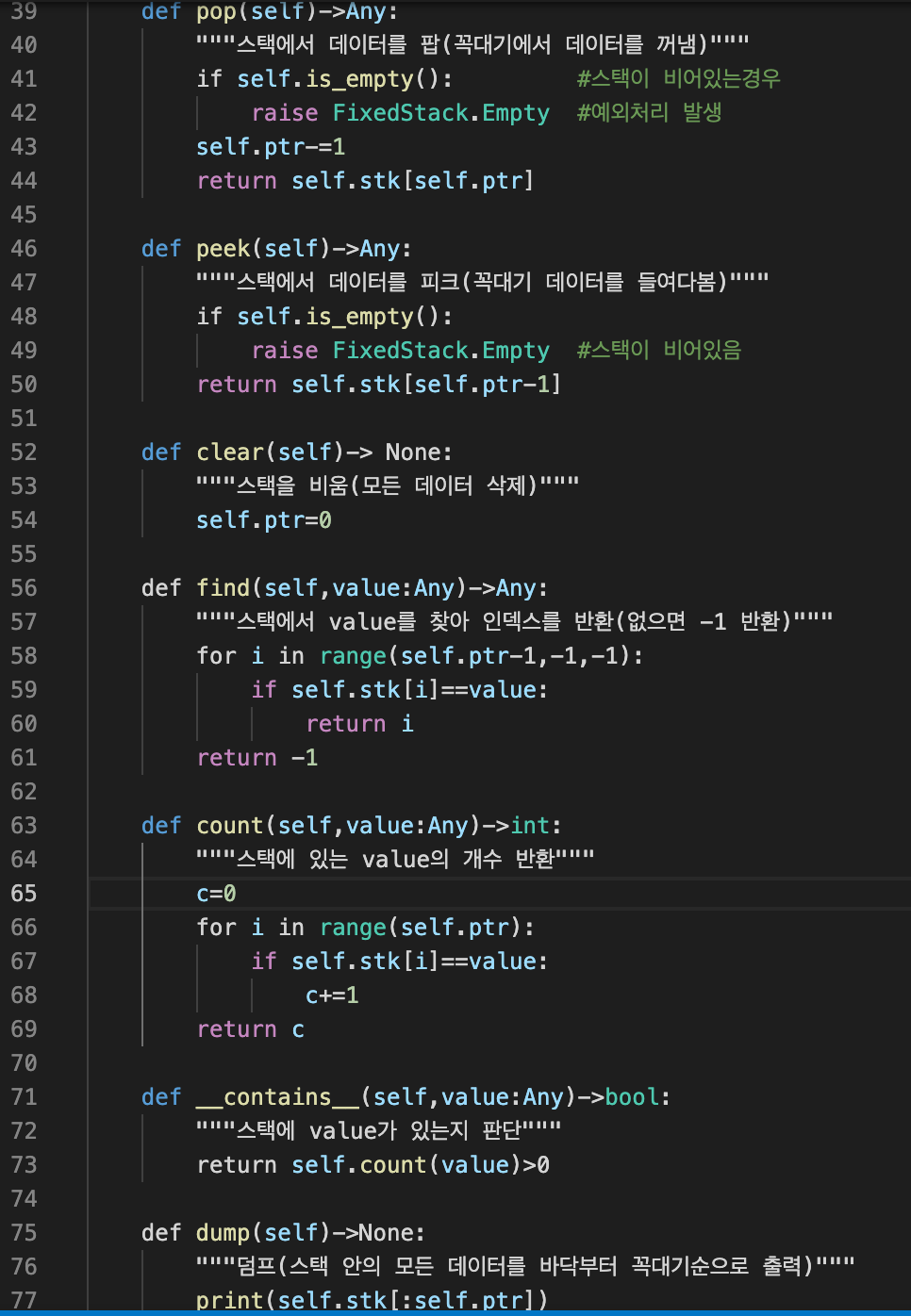911x1316 pixels.
Task: Click 'return -1' on line 61
Action: click(x=257, y=758)
